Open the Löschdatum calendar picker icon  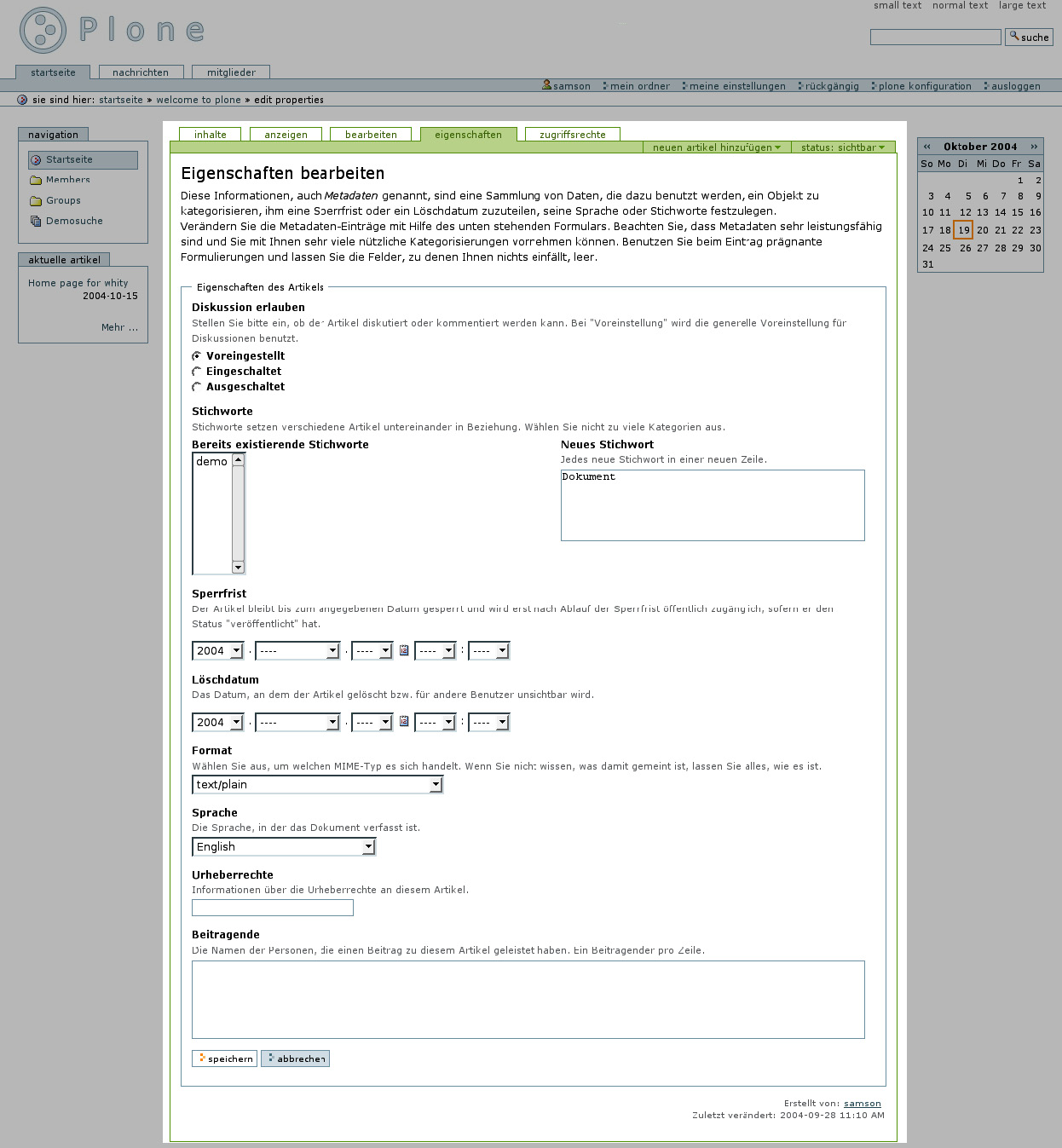(404, 721)
